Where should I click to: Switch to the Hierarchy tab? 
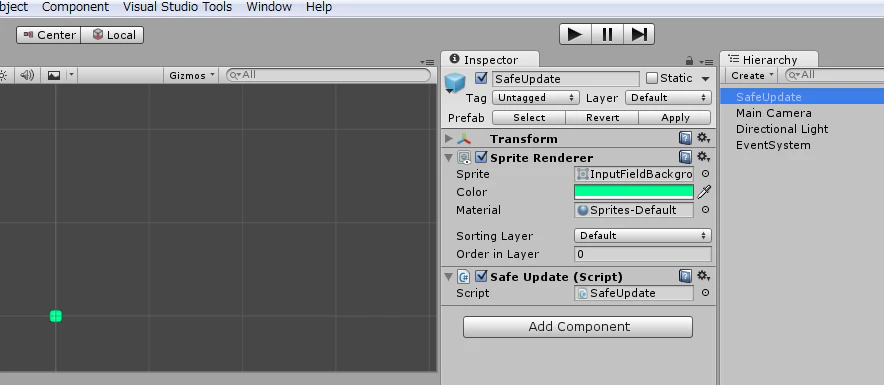[768, 60]
